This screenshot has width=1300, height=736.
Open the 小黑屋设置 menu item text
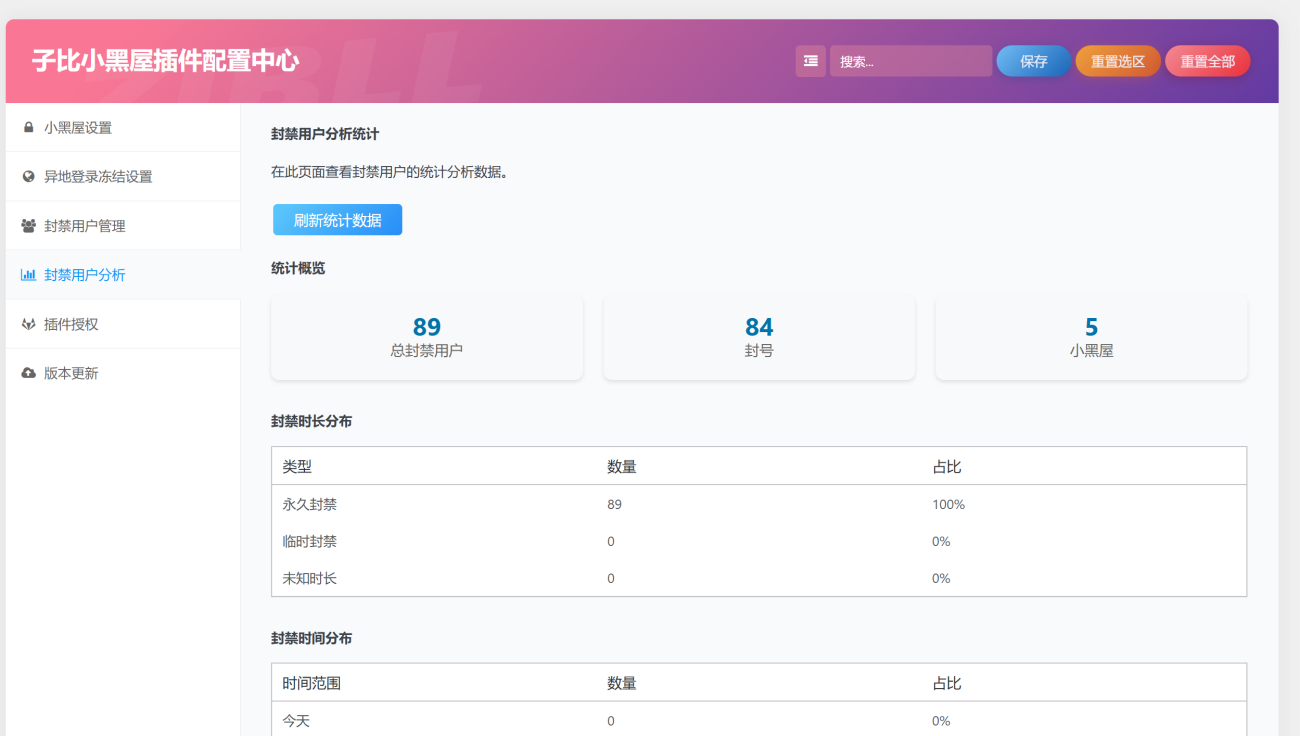78,128
